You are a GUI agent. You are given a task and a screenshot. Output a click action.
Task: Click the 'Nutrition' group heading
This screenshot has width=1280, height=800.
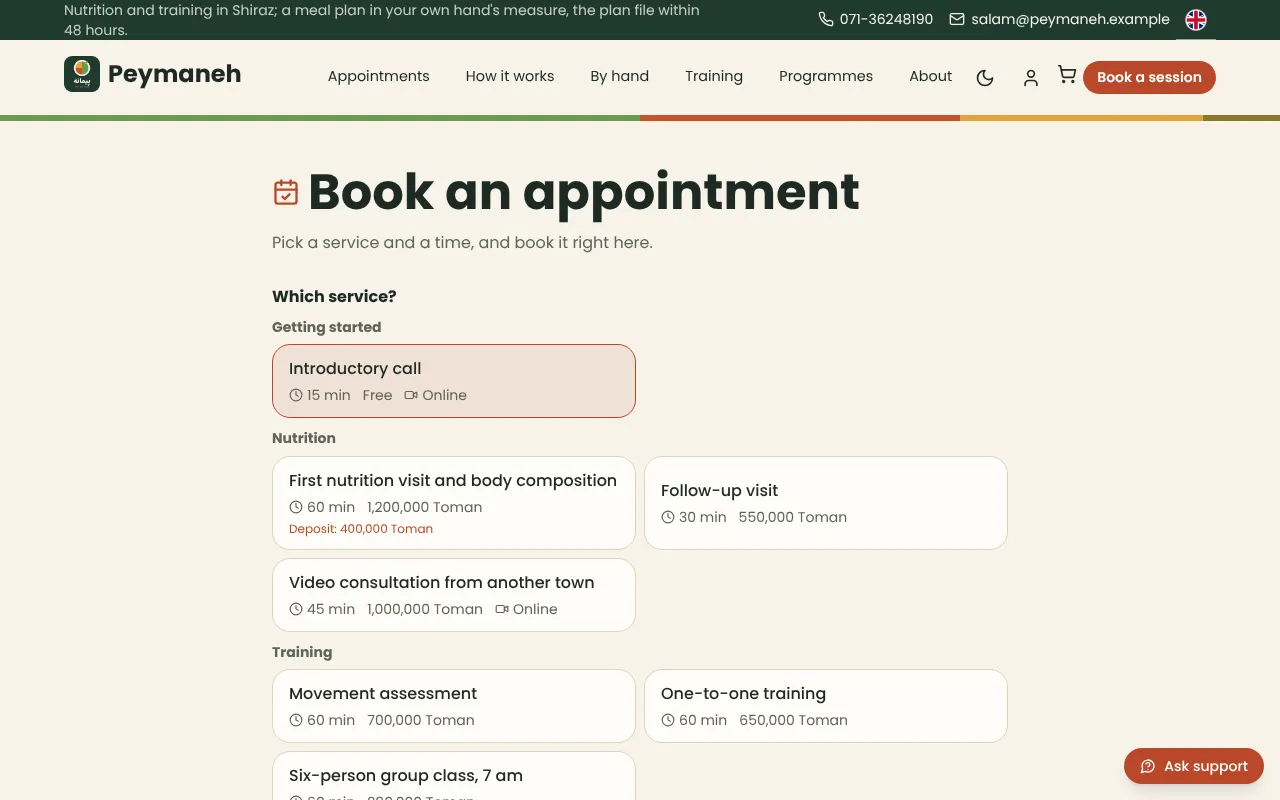point(304,438)
